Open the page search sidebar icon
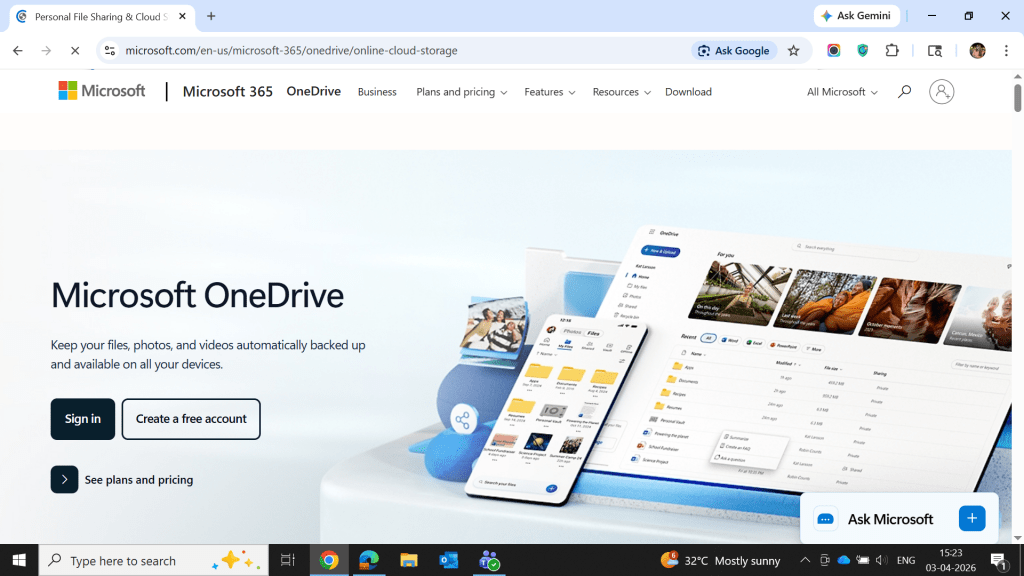 (935, 50)
